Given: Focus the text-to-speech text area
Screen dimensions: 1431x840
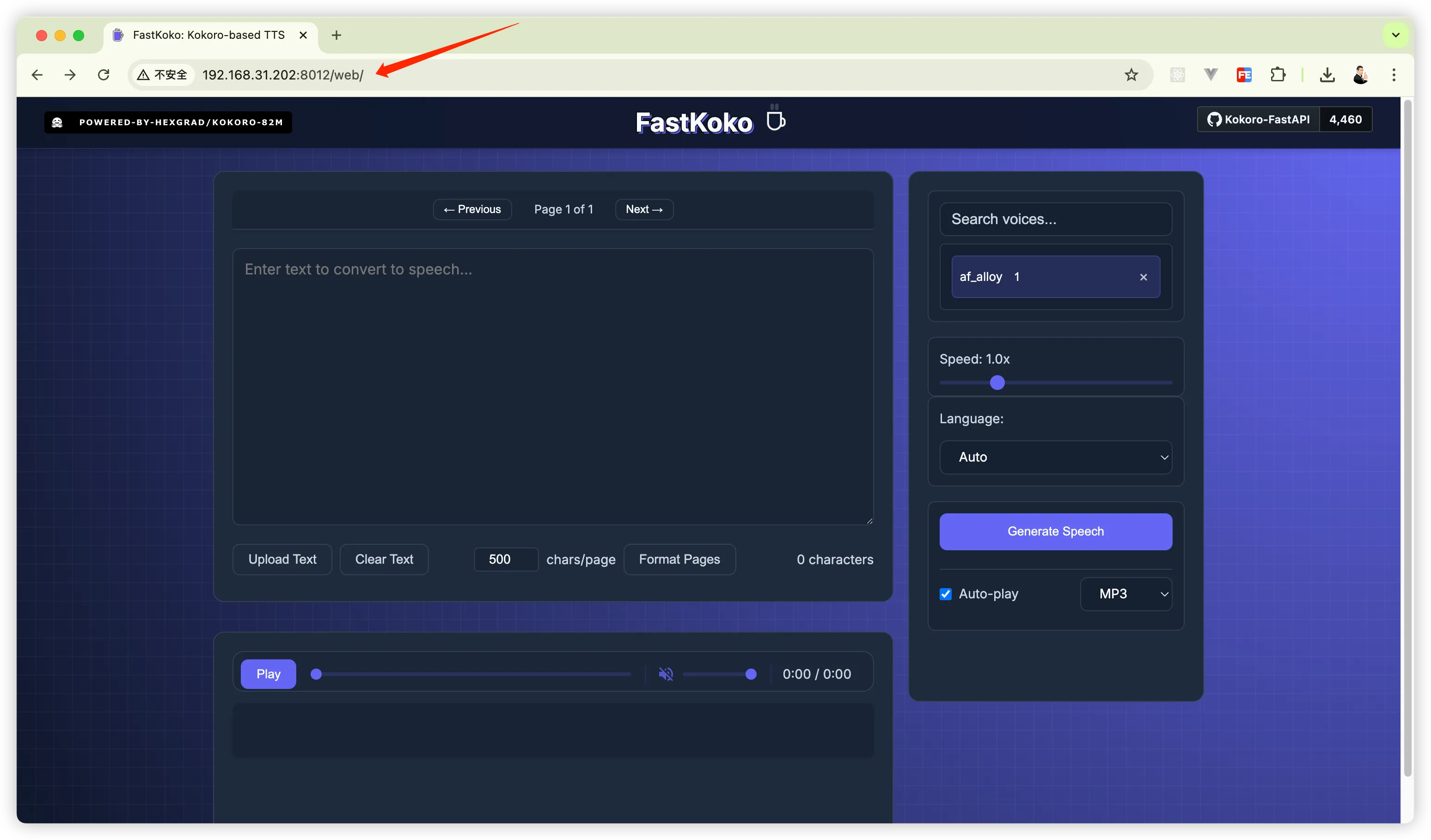Looking at the screenshot, I should tap(553, 387).
